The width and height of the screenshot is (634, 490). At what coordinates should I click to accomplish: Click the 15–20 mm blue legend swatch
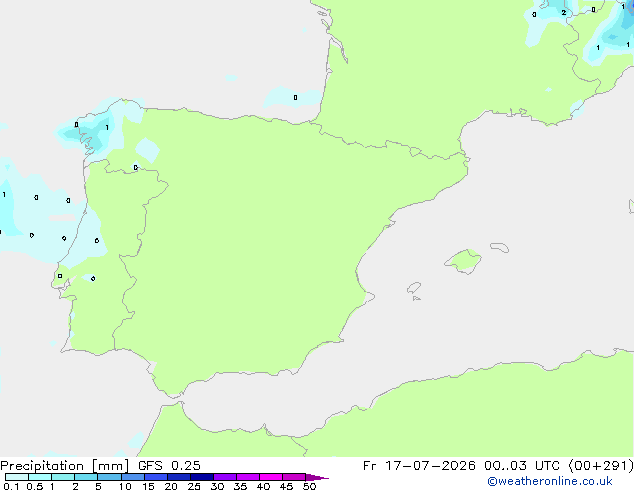click(155, 477)
